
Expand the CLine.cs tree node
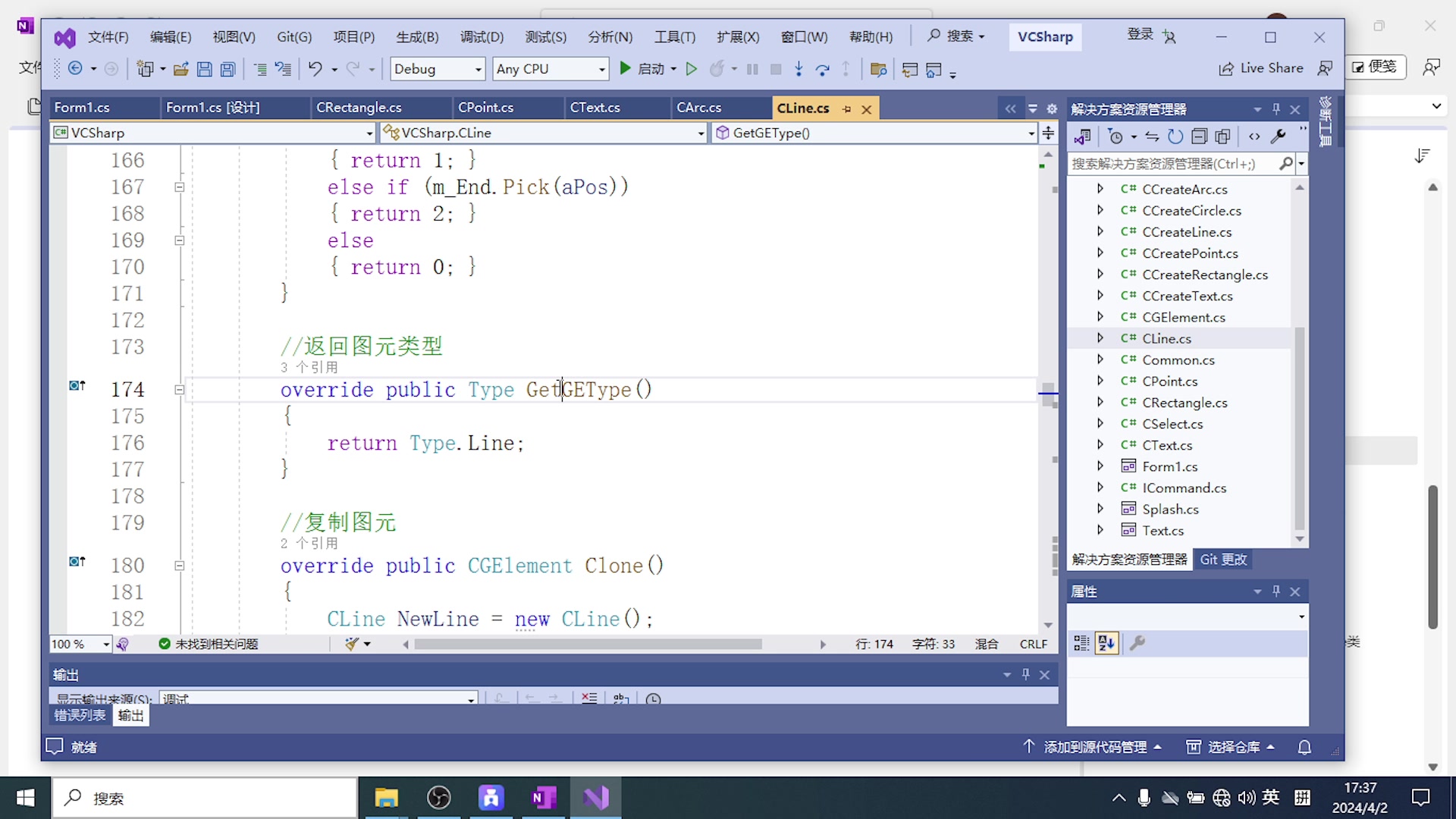point(1100,338)
